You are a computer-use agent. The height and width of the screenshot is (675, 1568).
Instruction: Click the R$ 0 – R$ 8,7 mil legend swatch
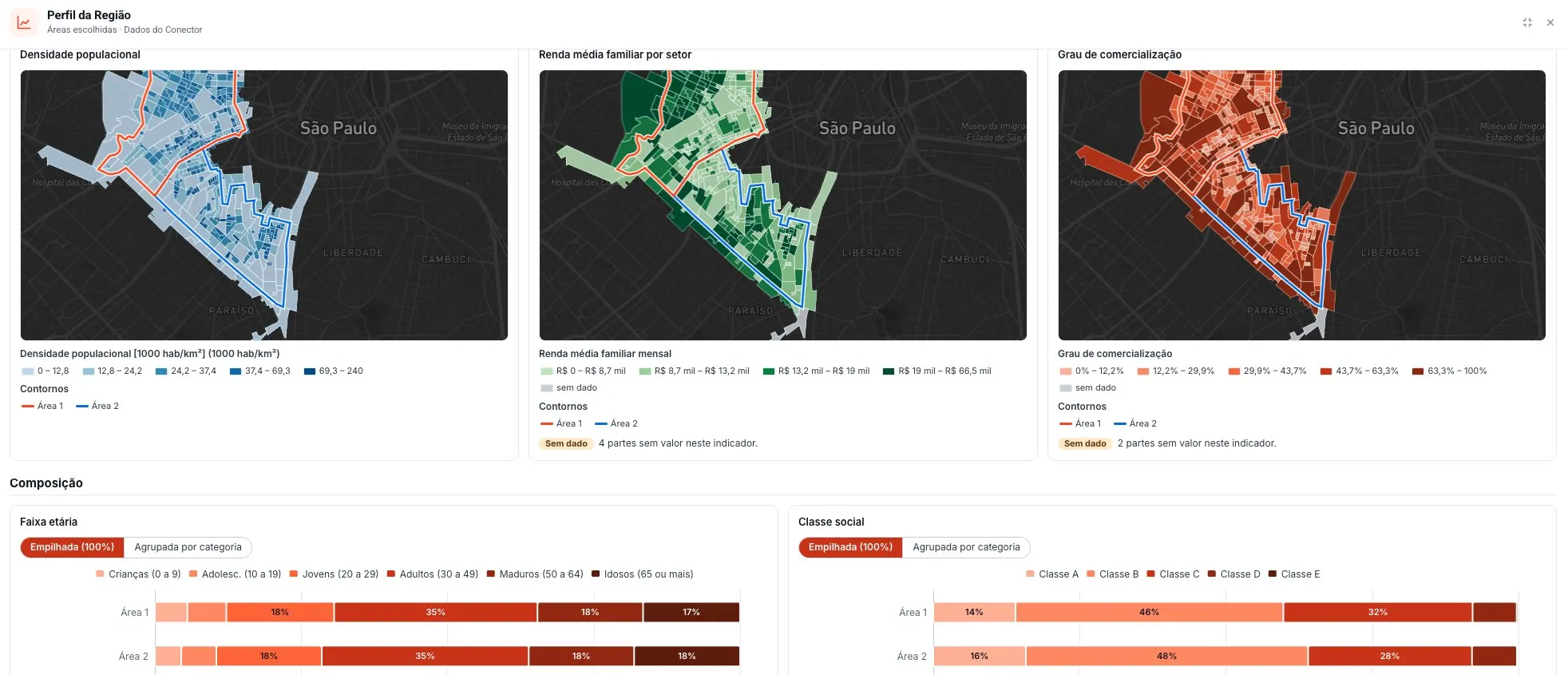pyautogui.click(x=547, y=371)
